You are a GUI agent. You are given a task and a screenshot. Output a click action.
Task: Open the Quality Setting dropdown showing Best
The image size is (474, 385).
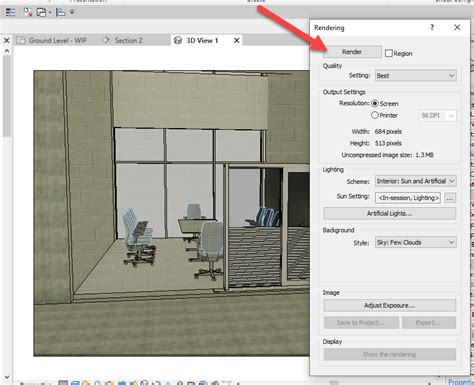pos(416,76)
